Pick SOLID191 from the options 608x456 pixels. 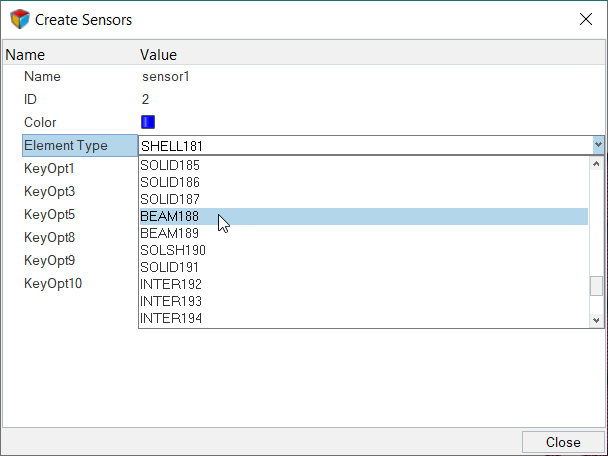171,267
